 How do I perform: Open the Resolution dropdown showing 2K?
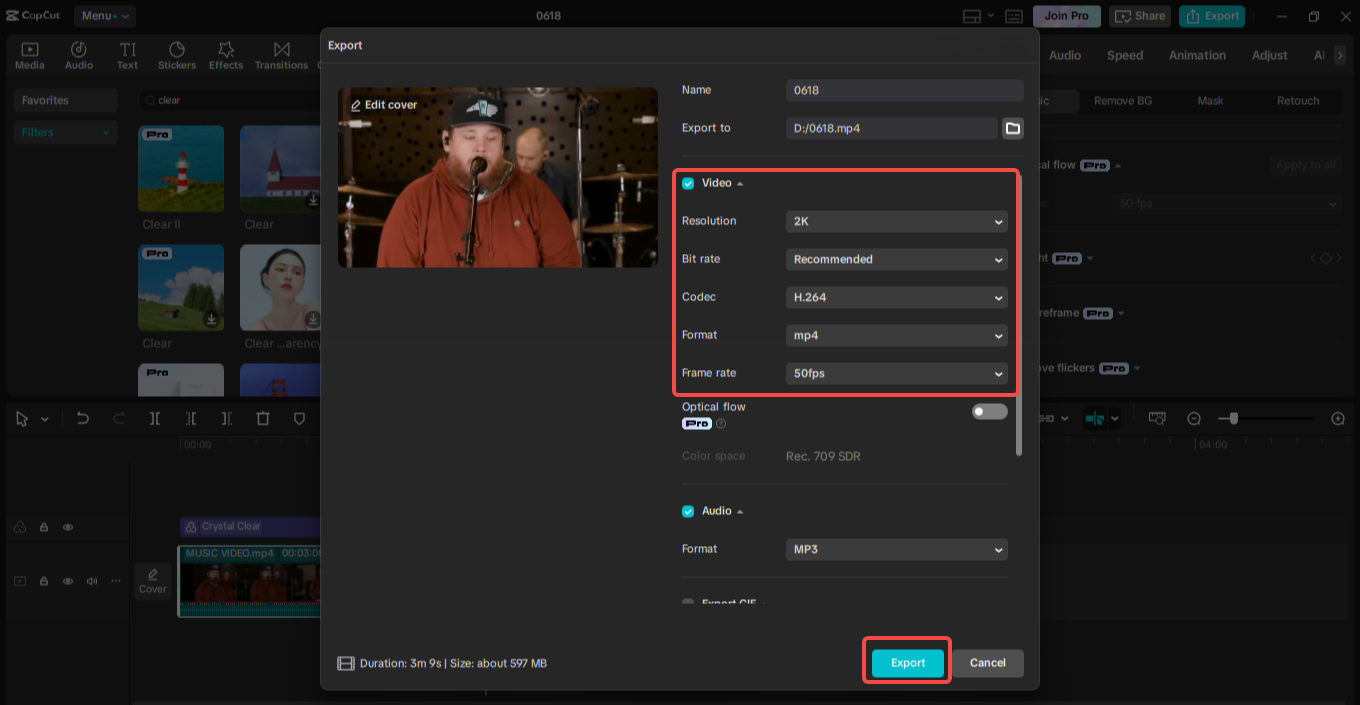click(896, 221)
